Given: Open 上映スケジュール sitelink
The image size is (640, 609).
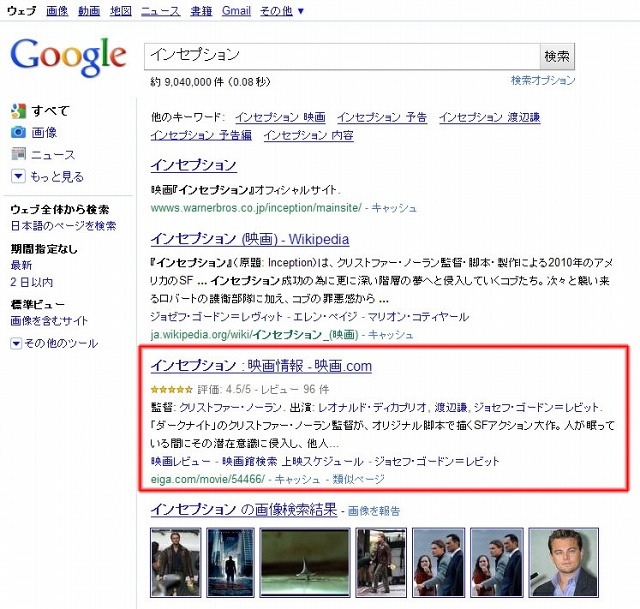Looking at the screenshot, I should click(x=322, y=462).
